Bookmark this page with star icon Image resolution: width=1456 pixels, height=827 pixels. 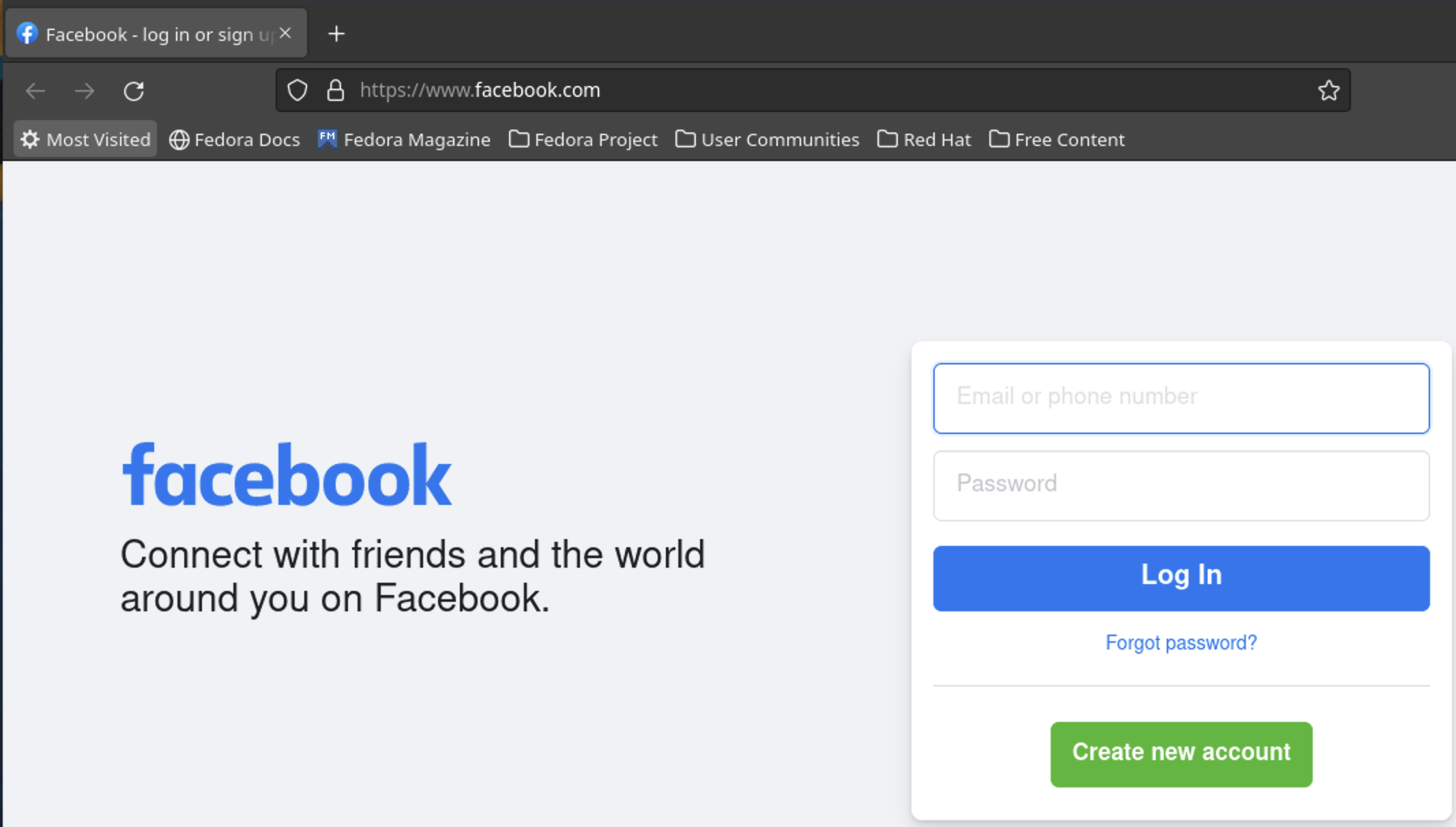[x=1328, y=90]
